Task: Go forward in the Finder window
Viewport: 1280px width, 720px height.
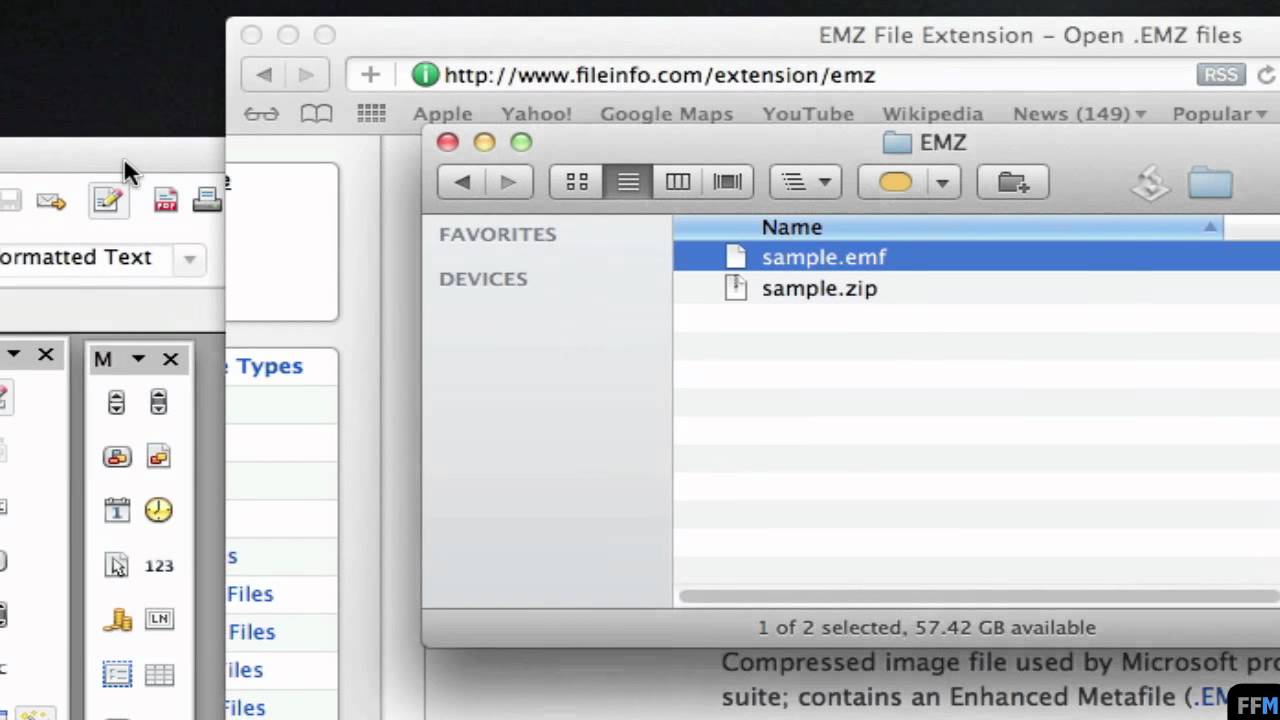Action: [x=508, y=182]
